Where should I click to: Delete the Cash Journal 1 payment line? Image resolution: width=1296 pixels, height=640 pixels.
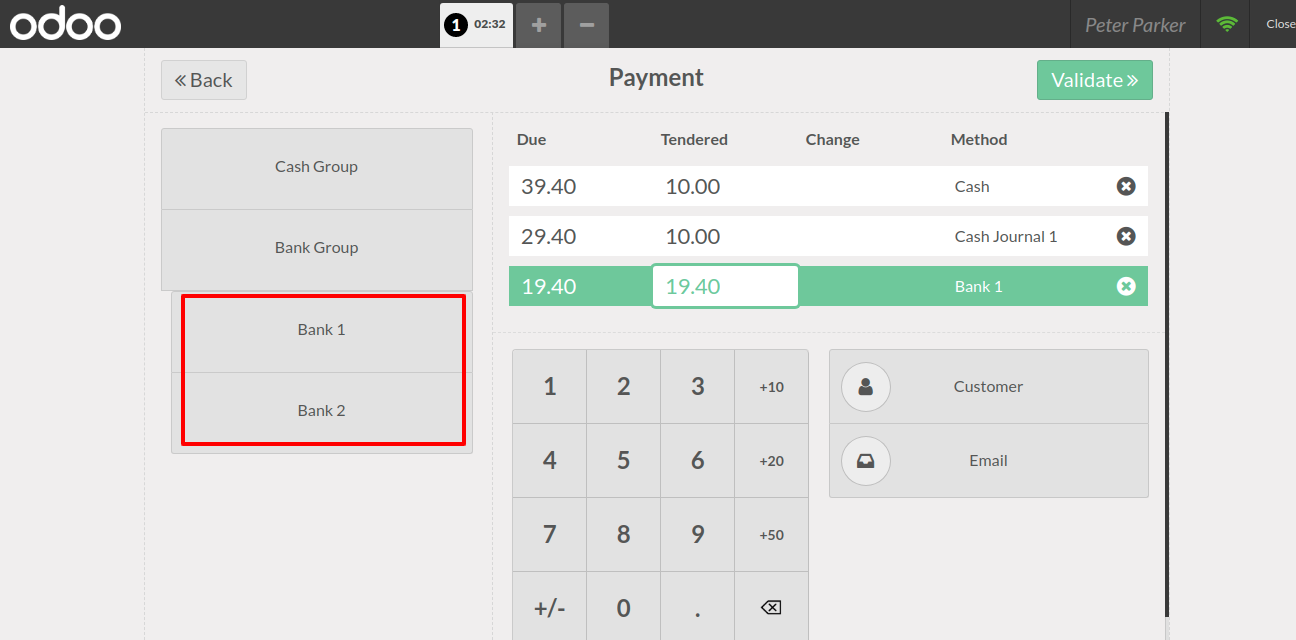[1126, 236]
